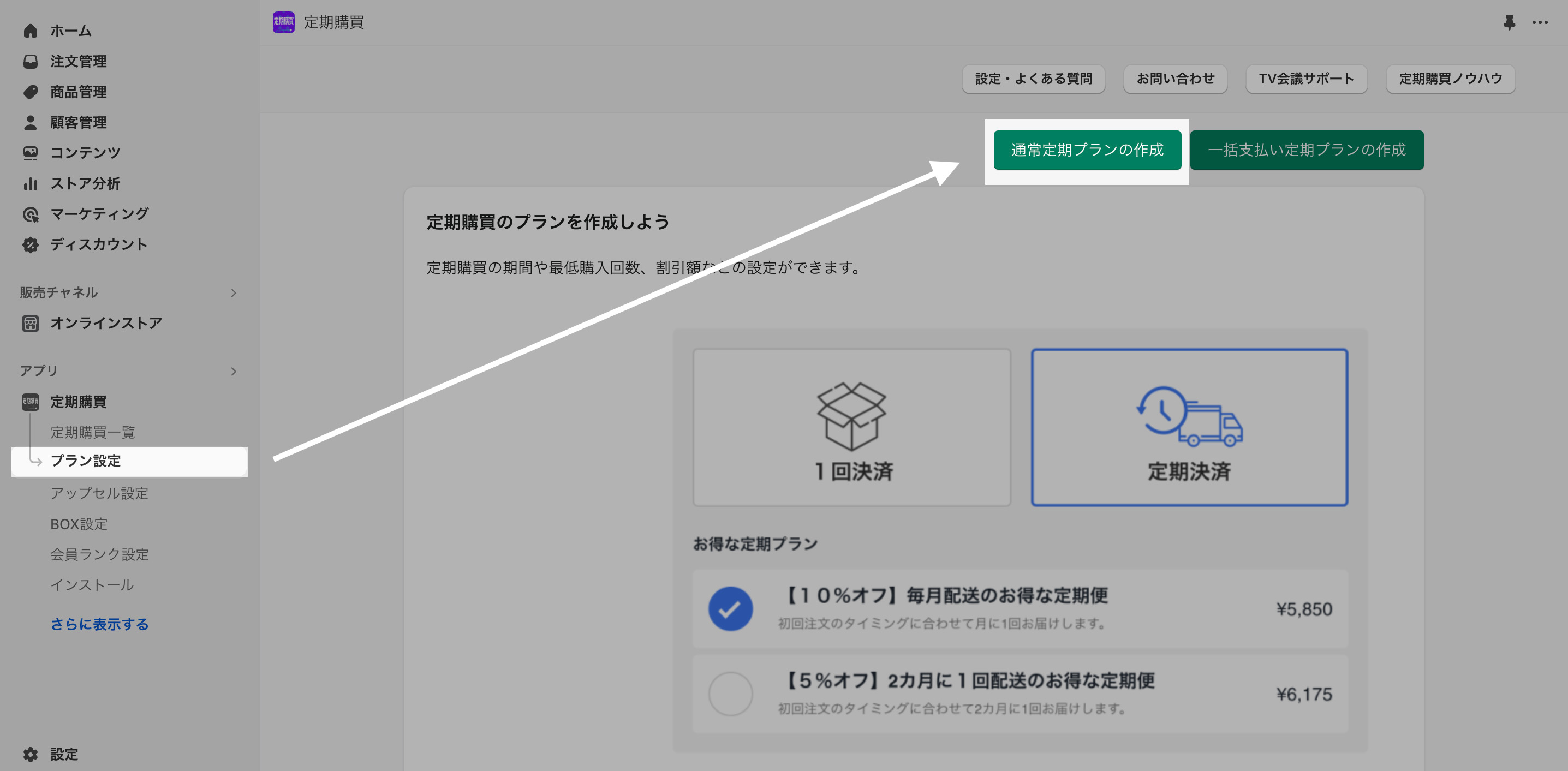Click the settings gear icon in the sidebar
The height and width of the screenshot is (771, 1568).
point(31,755)
